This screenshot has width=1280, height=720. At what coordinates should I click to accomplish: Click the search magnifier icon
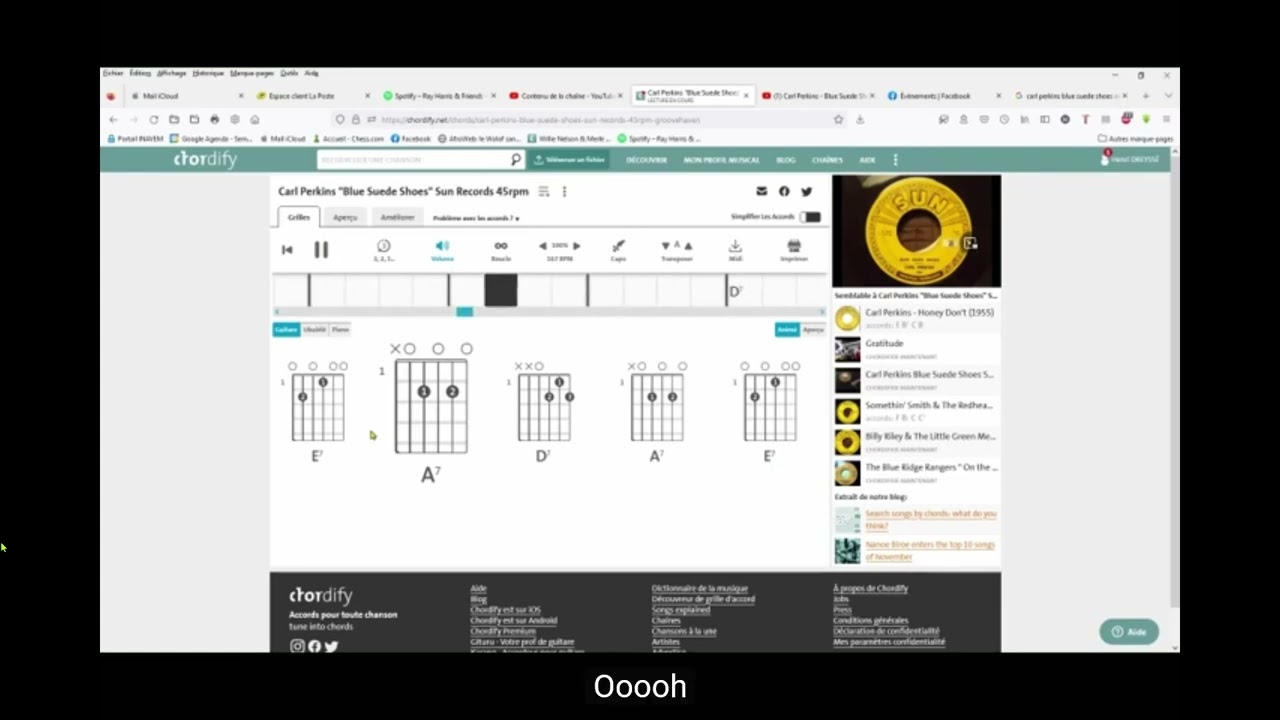point(516,159)
